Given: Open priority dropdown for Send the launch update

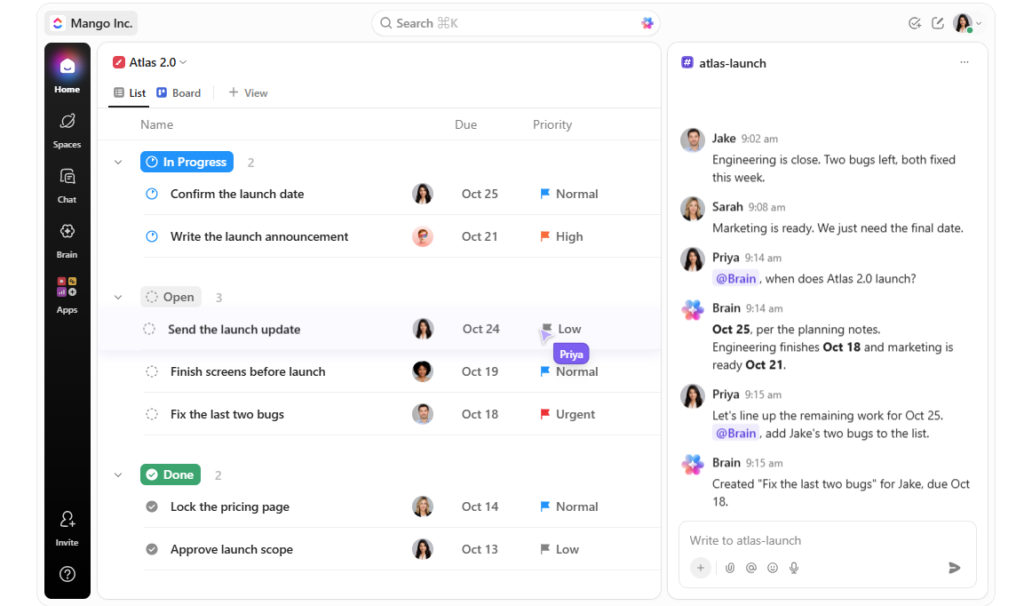Looking at the screenshot, I should [x=561, y=329].
